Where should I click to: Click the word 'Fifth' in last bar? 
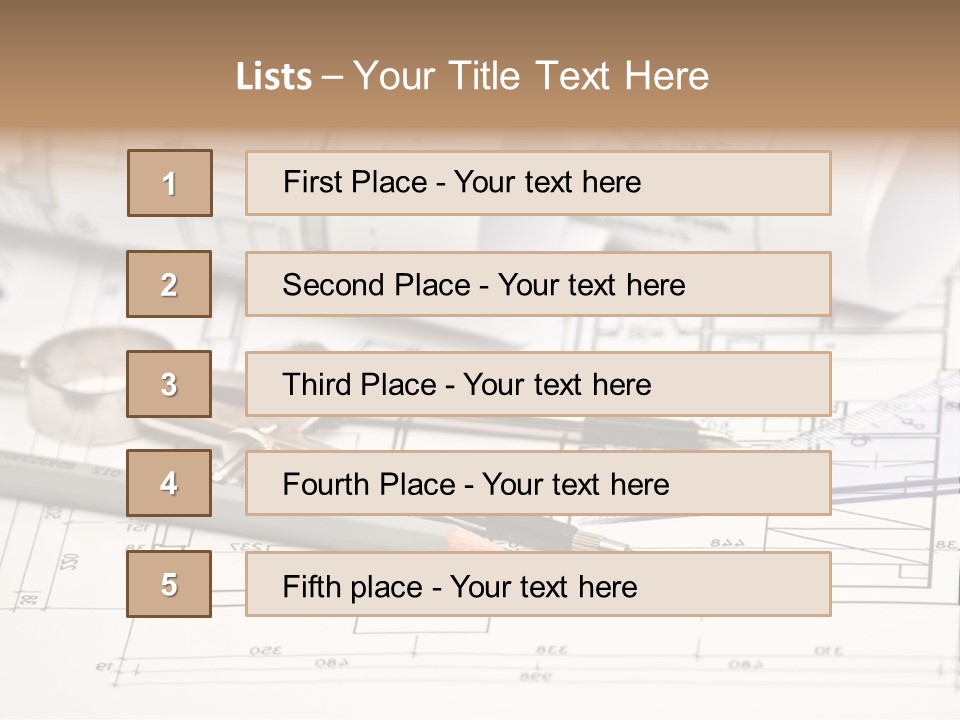pyautogui.click(x=311, y=586)
